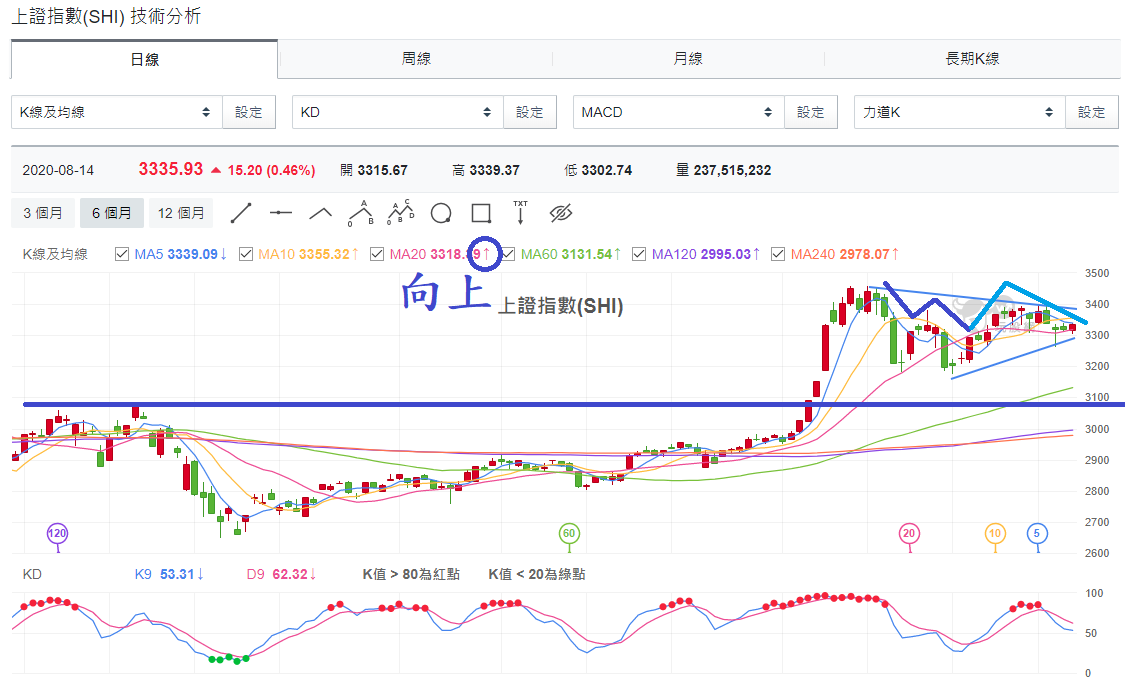The width and height of the screenshot is (1125, 687).
Task: Select the straight line drawing tool
Action: pyautogui.click(x=240, y=213)
